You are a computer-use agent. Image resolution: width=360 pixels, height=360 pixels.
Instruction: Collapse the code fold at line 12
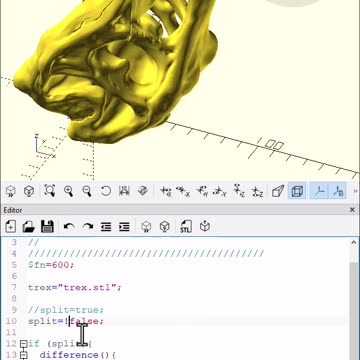(23, 344)
